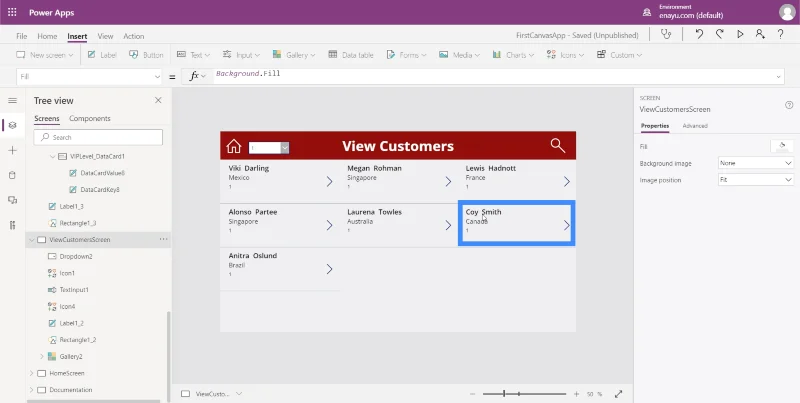Insert a Button control
Screen dimensions: 800x403
[146, 55]
